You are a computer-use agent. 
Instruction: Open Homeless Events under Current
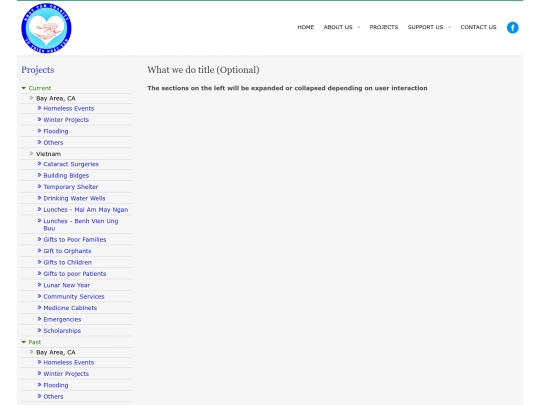coord(69,108)
